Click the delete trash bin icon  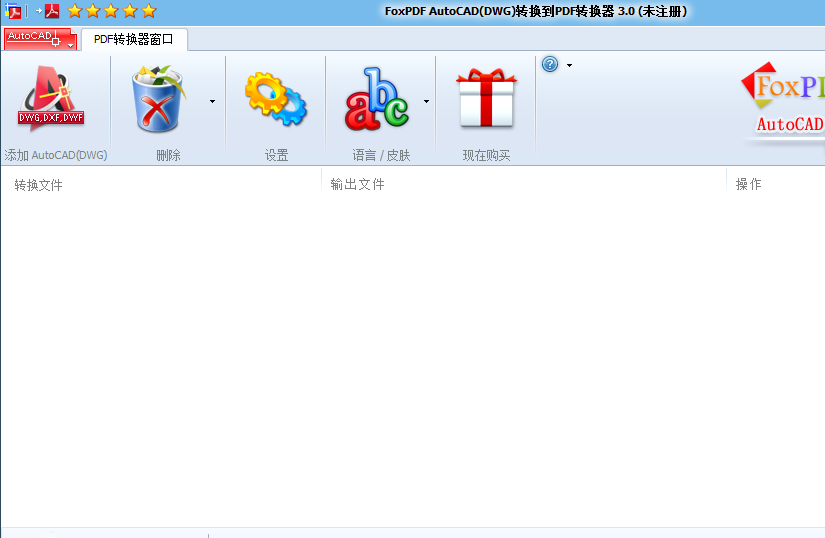(x=159, y=98)
